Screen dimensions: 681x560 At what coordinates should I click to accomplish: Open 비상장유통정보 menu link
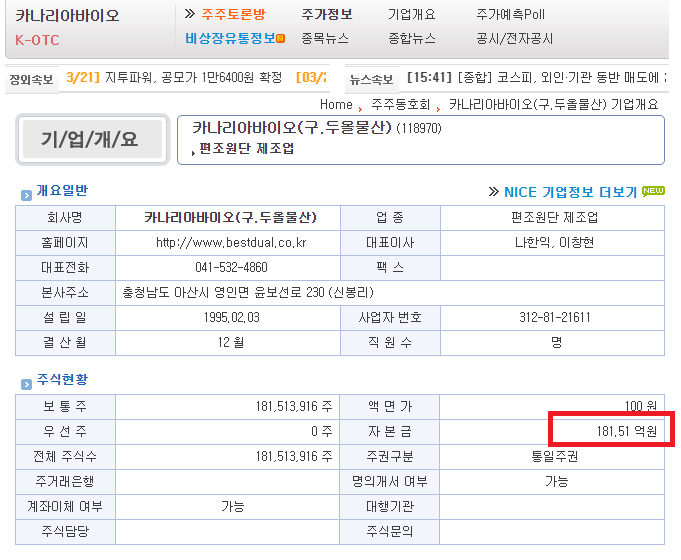[231, 39]
